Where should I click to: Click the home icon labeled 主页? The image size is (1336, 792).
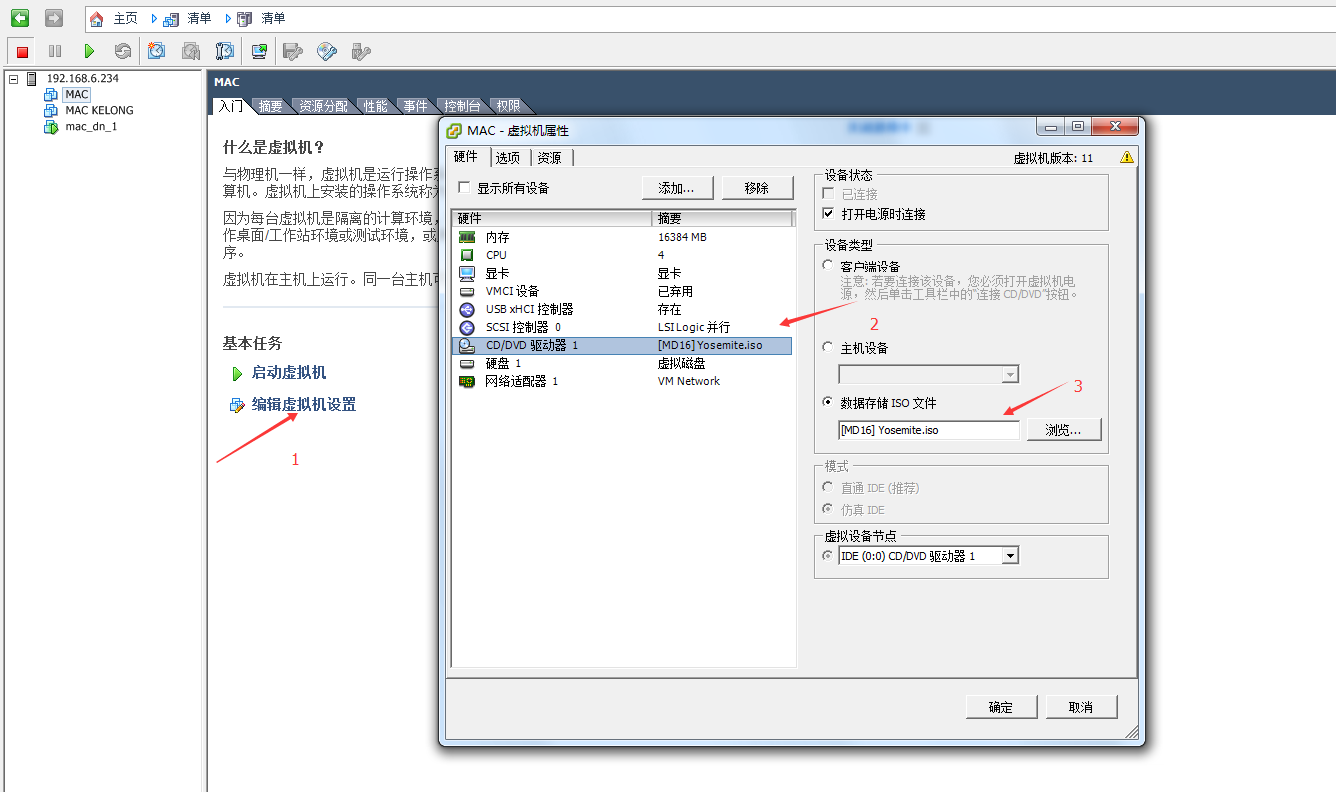click(x=96, y=18)
